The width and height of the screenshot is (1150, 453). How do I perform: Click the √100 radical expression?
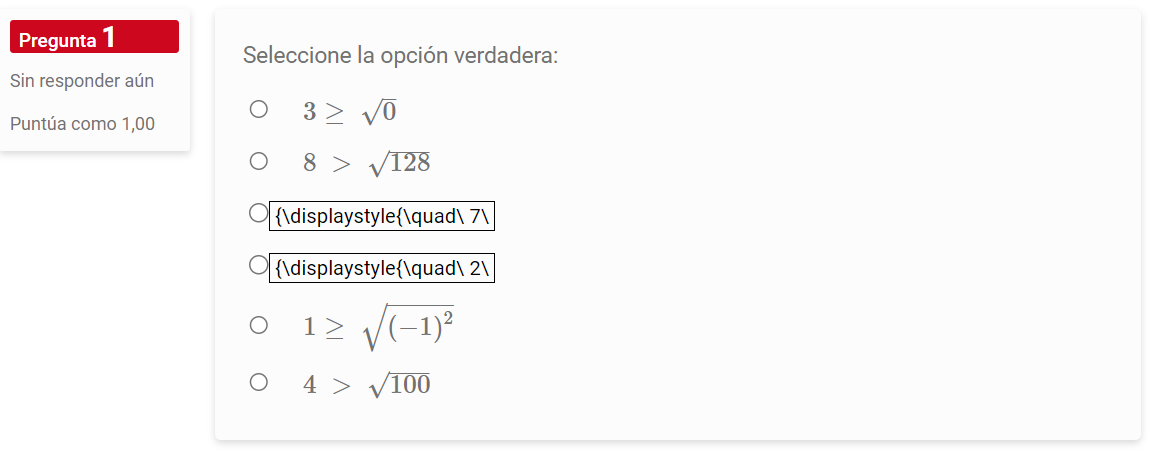(400, 385)
